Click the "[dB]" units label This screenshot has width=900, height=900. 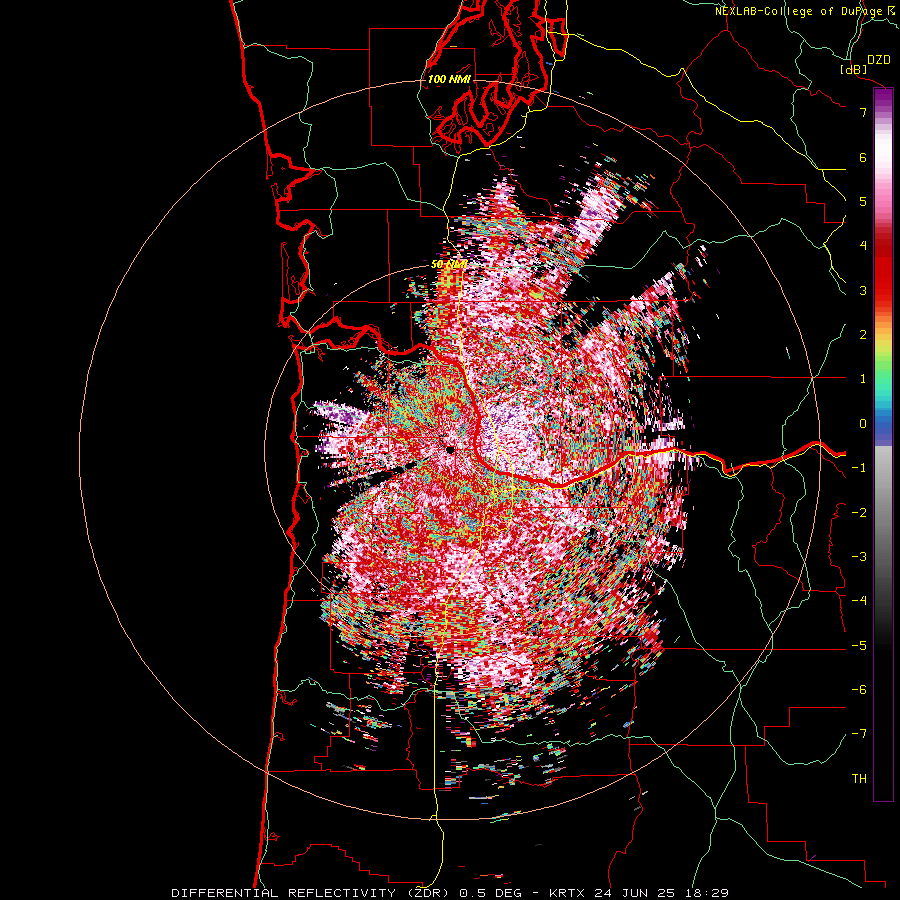click(x=854, y=69)
